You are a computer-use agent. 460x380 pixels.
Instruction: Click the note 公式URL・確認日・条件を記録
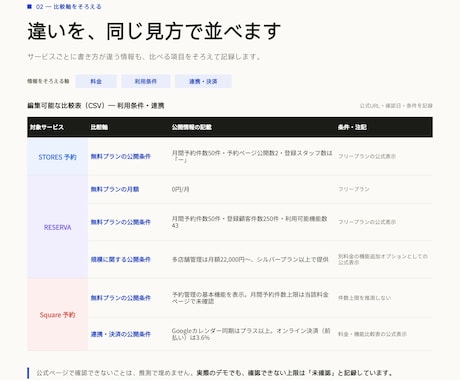(396, 106)
